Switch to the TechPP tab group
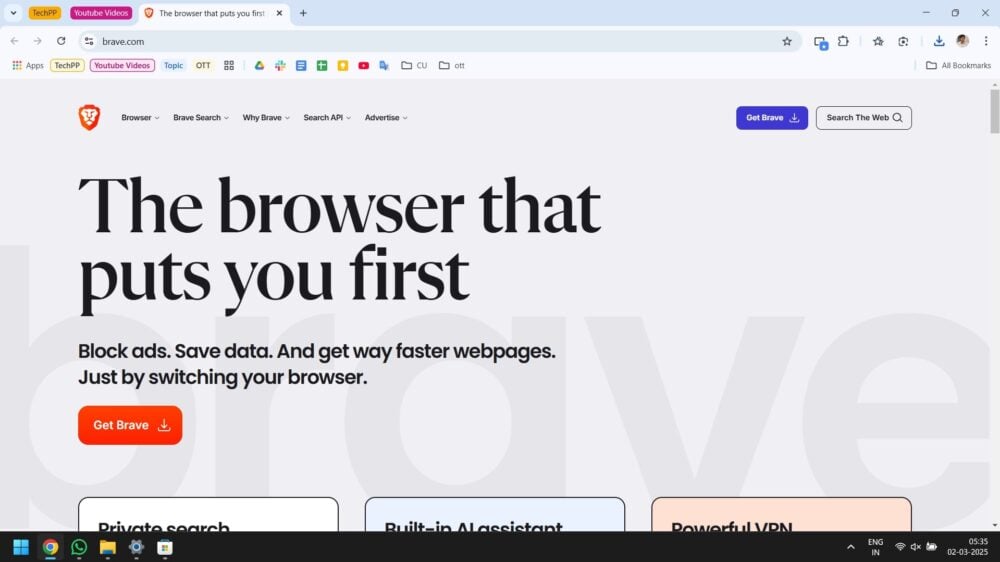 (45, 13)
